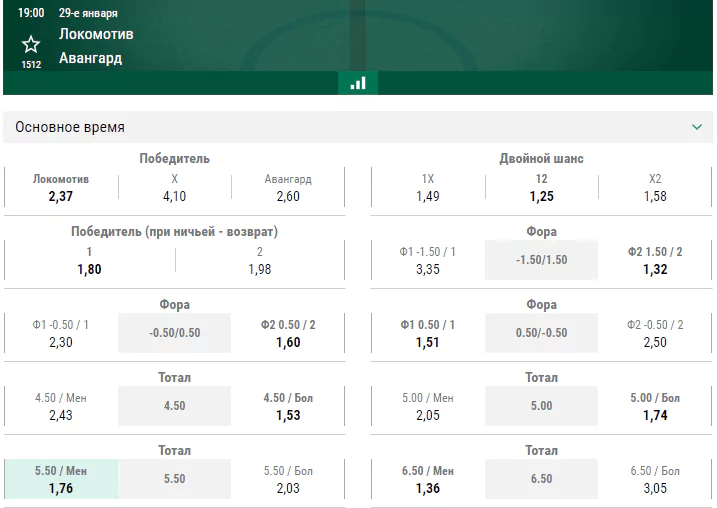Select draw X odds 4,10
717x508 pixels.
(x=174, y=187)
